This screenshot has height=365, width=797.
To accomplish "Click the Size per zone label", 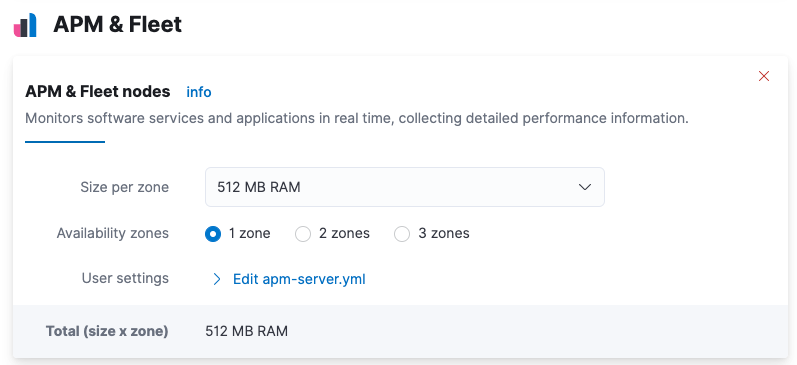I will (x=125, y=187).
